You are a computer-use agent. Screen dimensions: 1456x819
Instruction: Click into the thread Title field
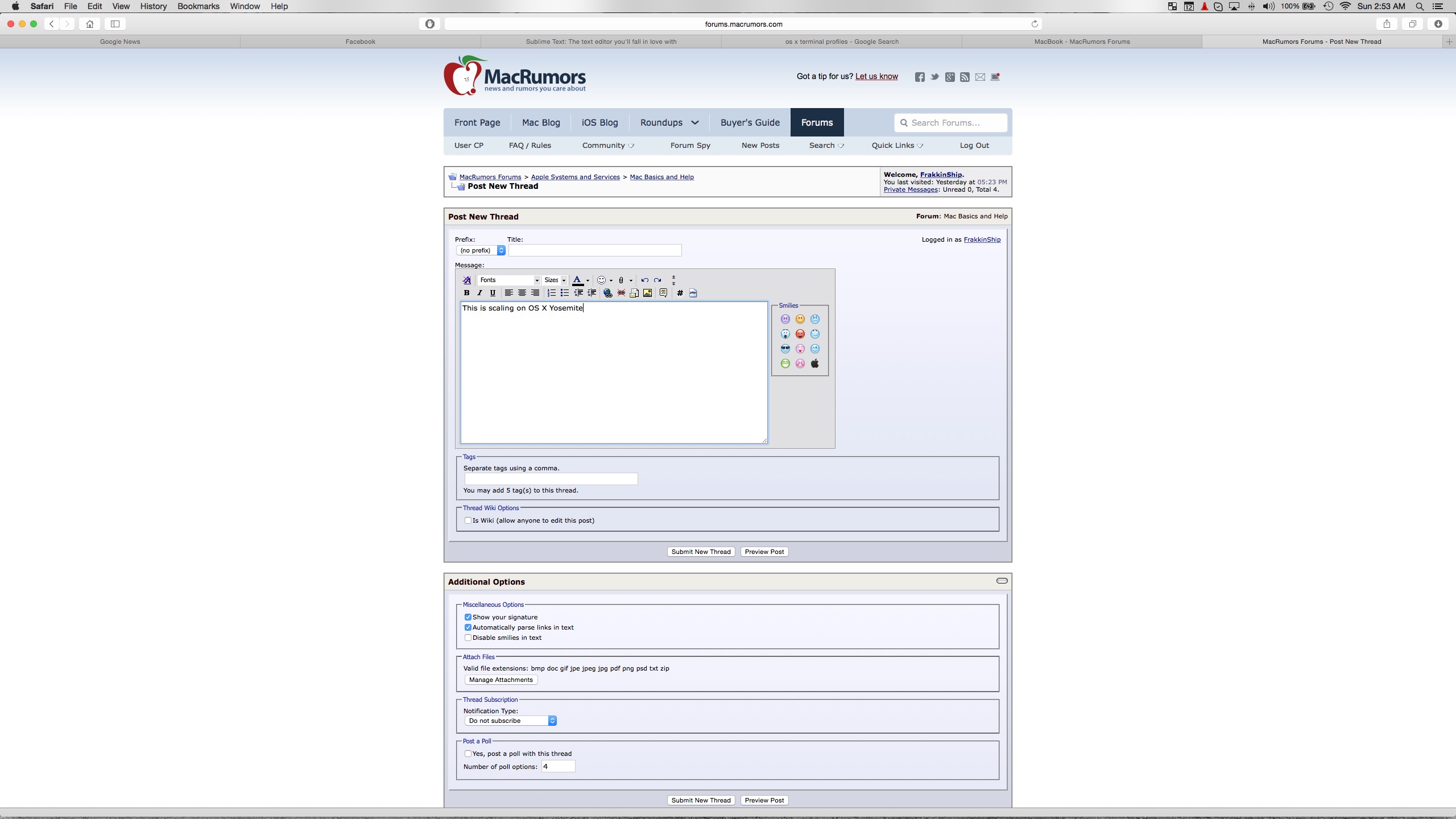tap(595, 250)
